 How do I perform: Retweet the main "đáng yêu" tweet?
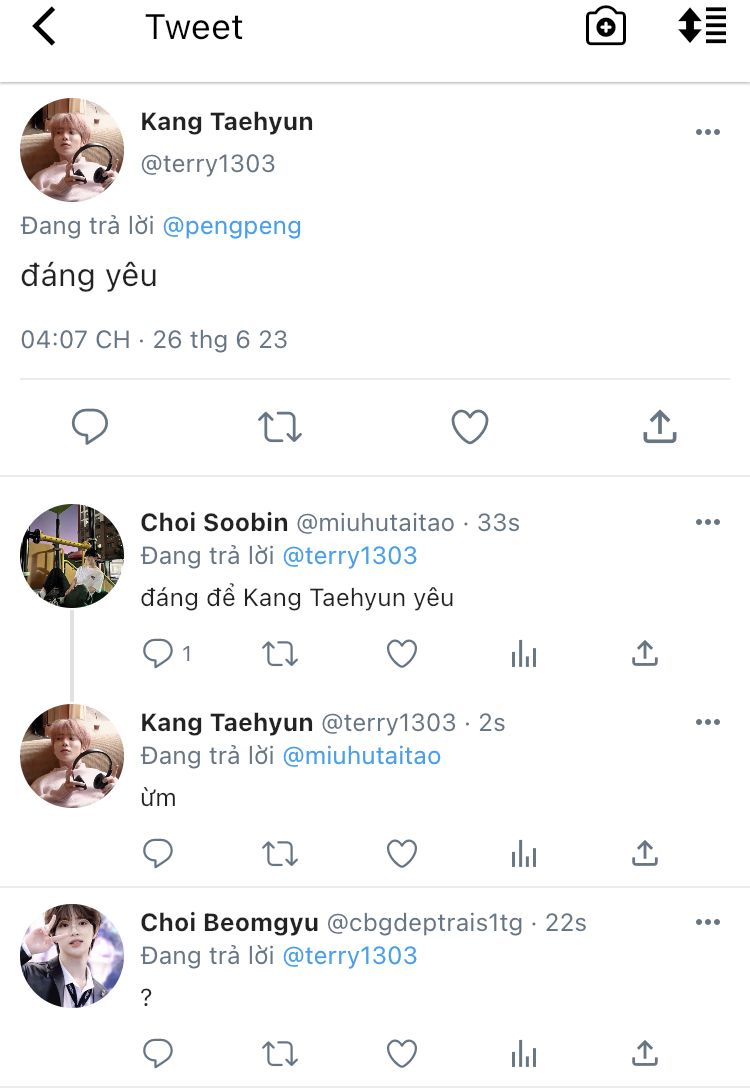[279, 427]
